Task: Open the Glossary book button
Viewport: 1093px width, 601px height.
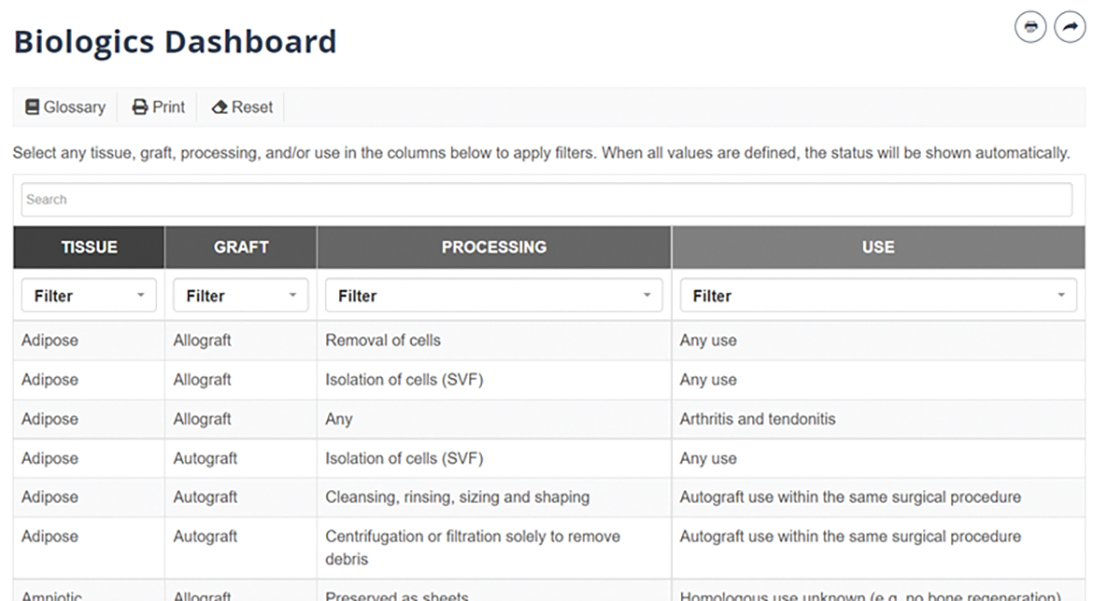Action: pos(65,107)
